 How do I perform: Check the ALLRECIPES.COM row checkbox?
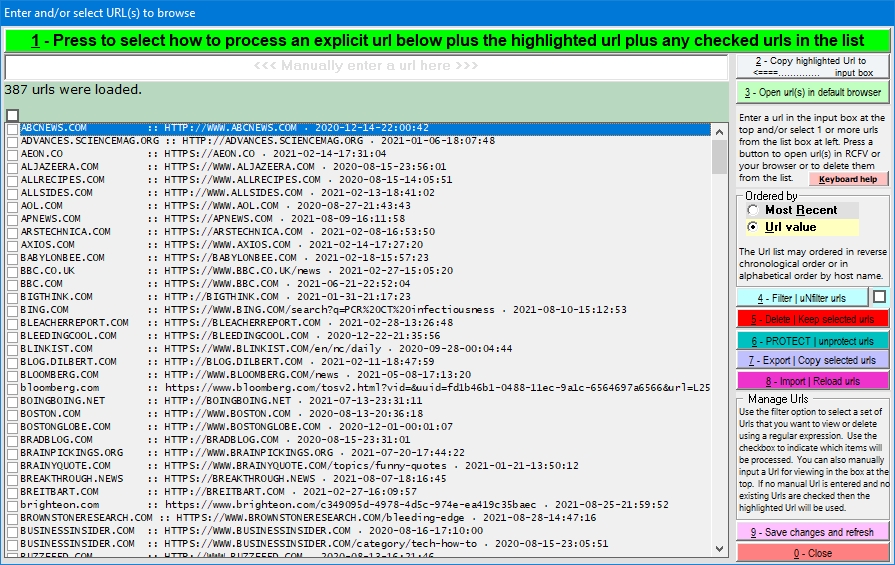coord(13,180)
